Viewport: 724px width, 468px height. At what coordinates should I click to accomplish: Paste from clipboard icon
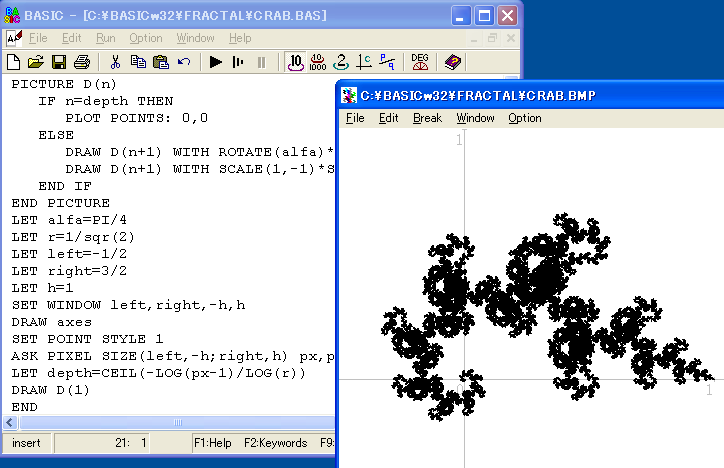(161, 62)
